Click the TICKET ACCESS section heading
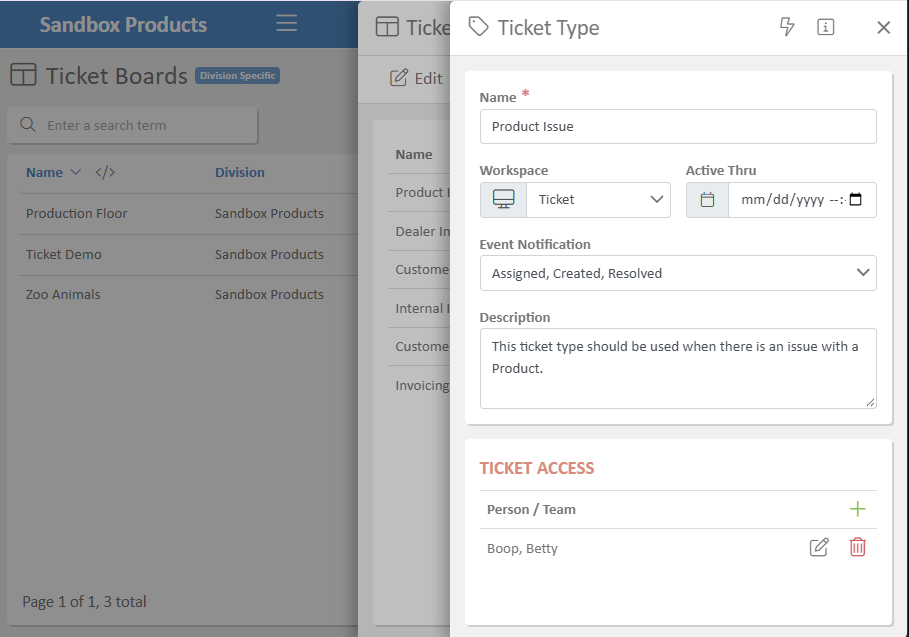 [x=537, y=468]
